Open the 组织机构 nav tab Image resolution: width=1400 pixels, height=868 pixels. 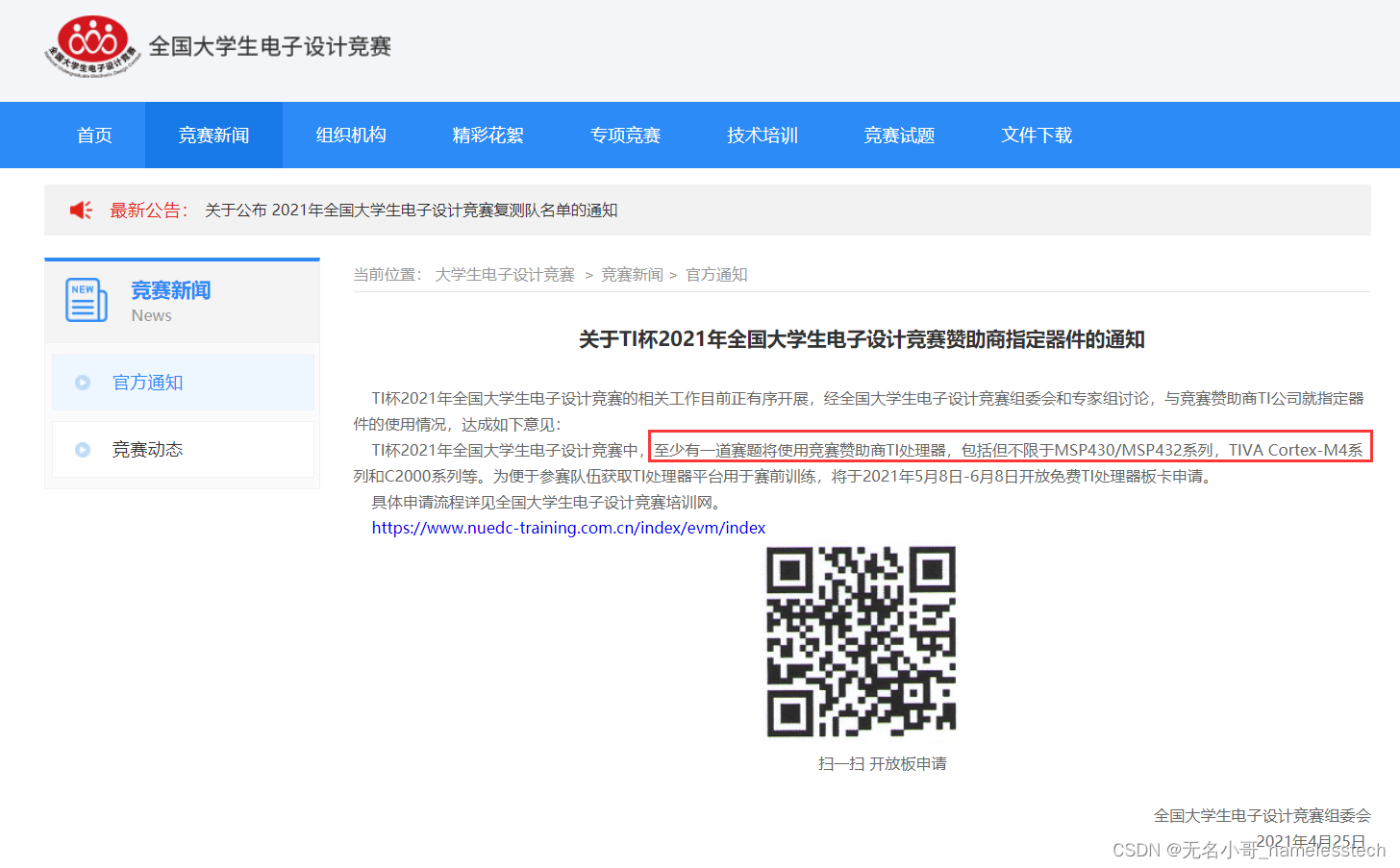(x=351, y=136)
